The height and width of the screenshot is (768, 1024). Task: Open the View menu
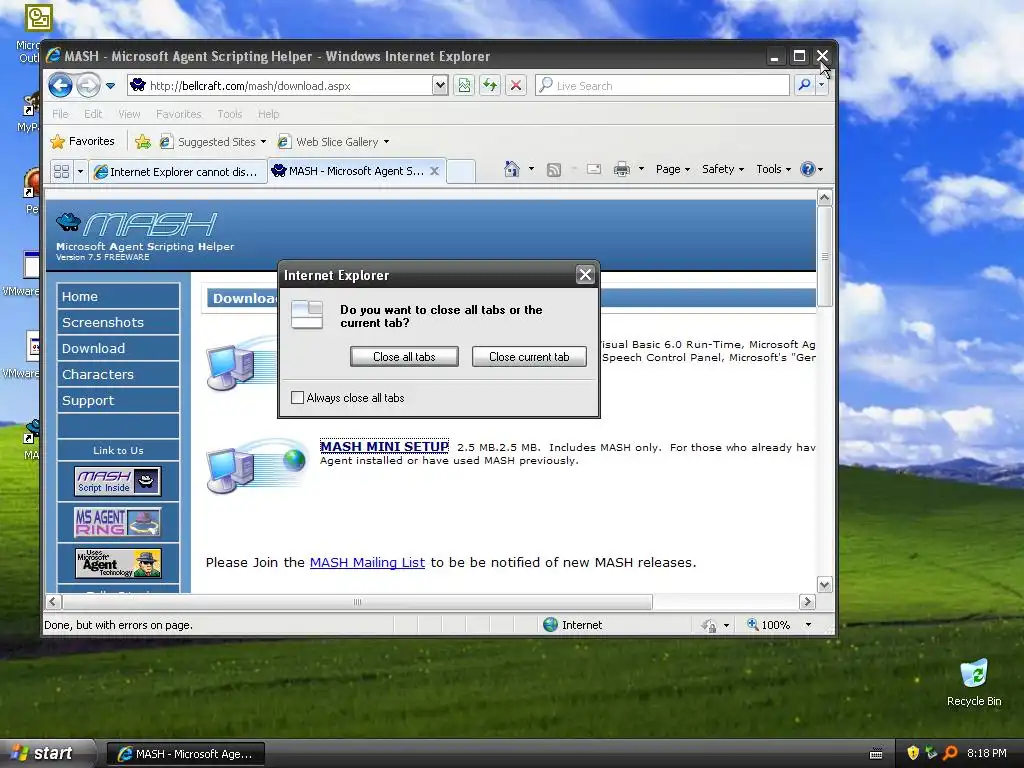tap(129, 114)
